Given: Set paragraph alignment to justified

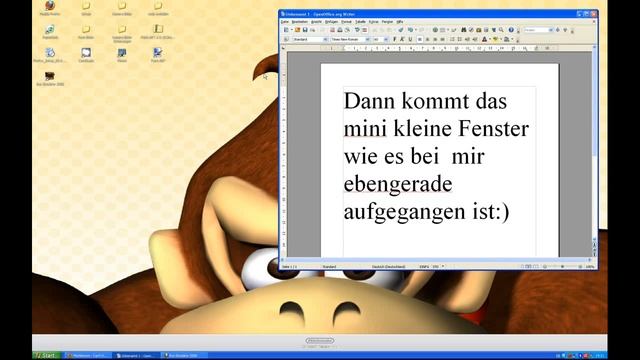Looking at the screenshot, I should pos(443,39).
